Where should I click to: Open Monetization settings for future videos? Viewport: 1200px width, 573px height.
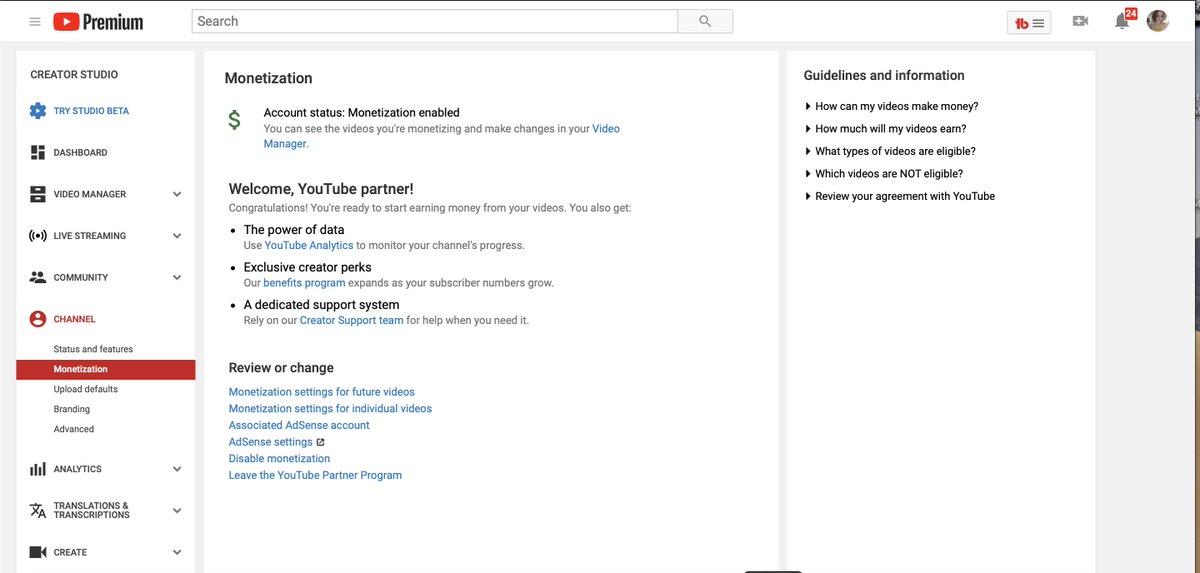(322, 392)
